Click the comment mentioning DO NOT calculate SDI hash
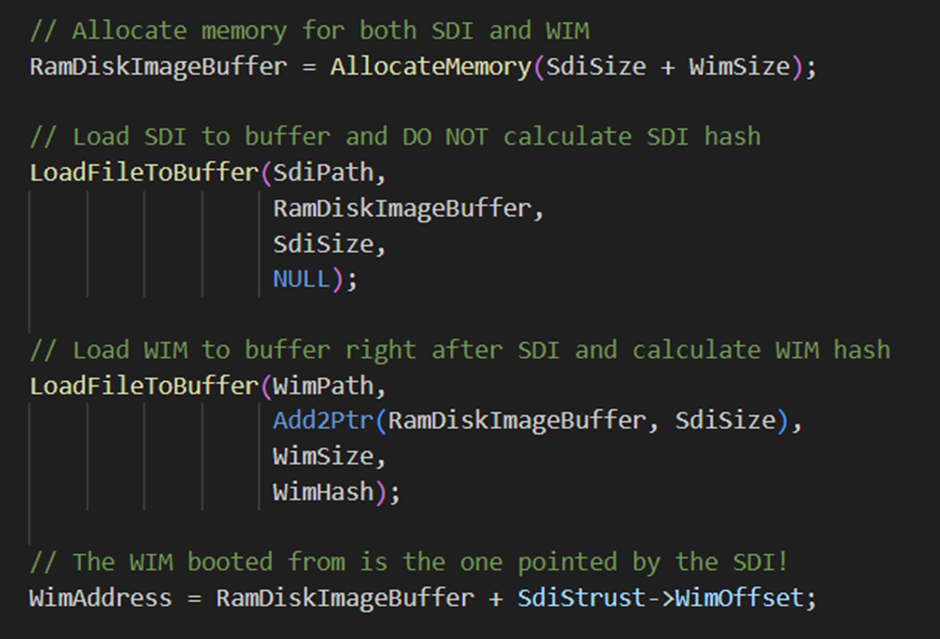 point(396,137)
